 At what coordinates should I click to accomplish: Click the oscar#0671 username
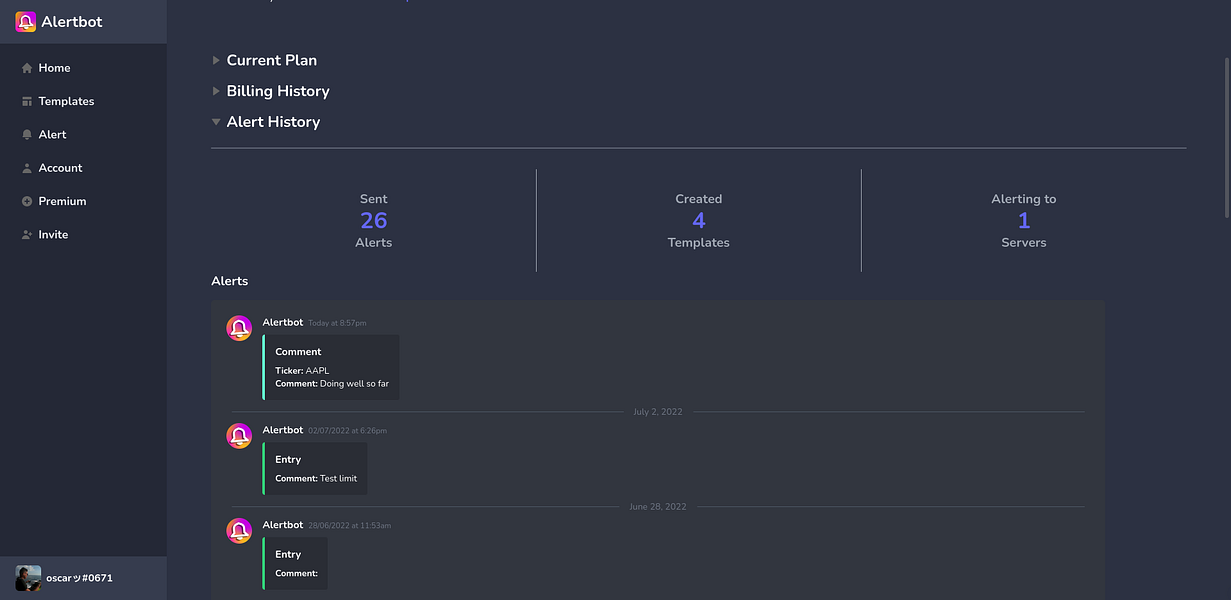(x=79, y=578)
